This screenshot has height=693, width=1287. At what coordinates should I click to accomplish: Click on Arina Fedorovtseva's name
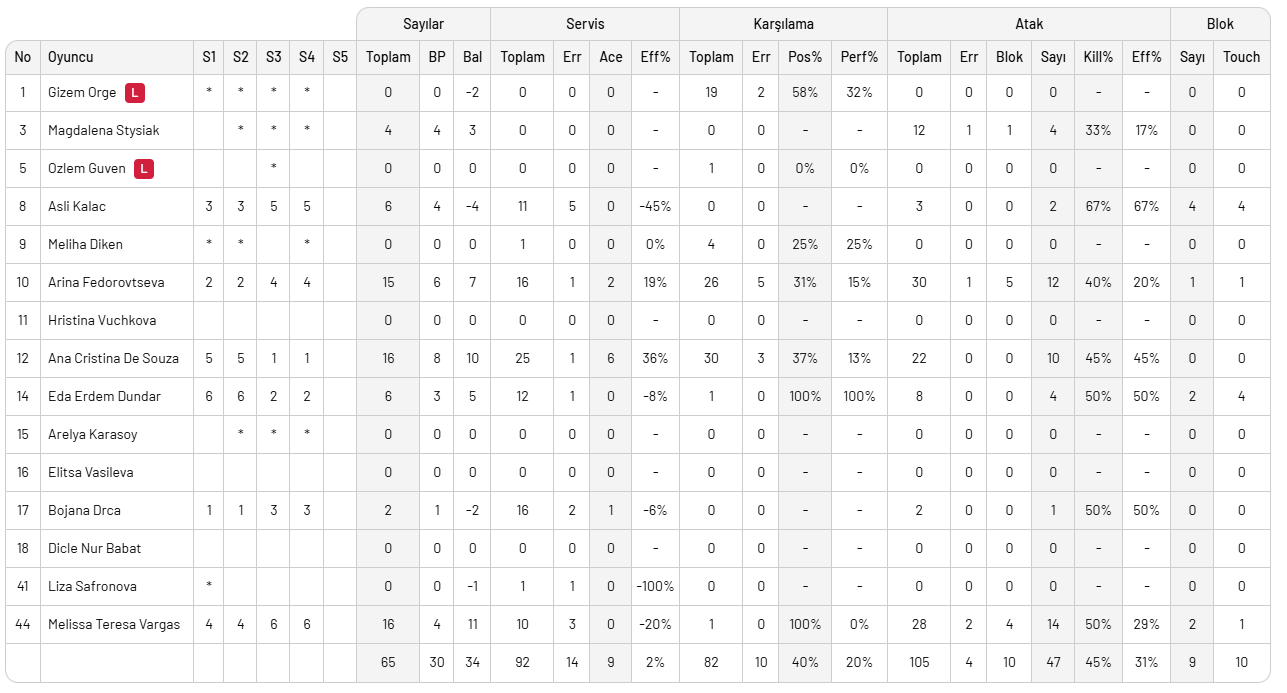[x=105, y=283]
